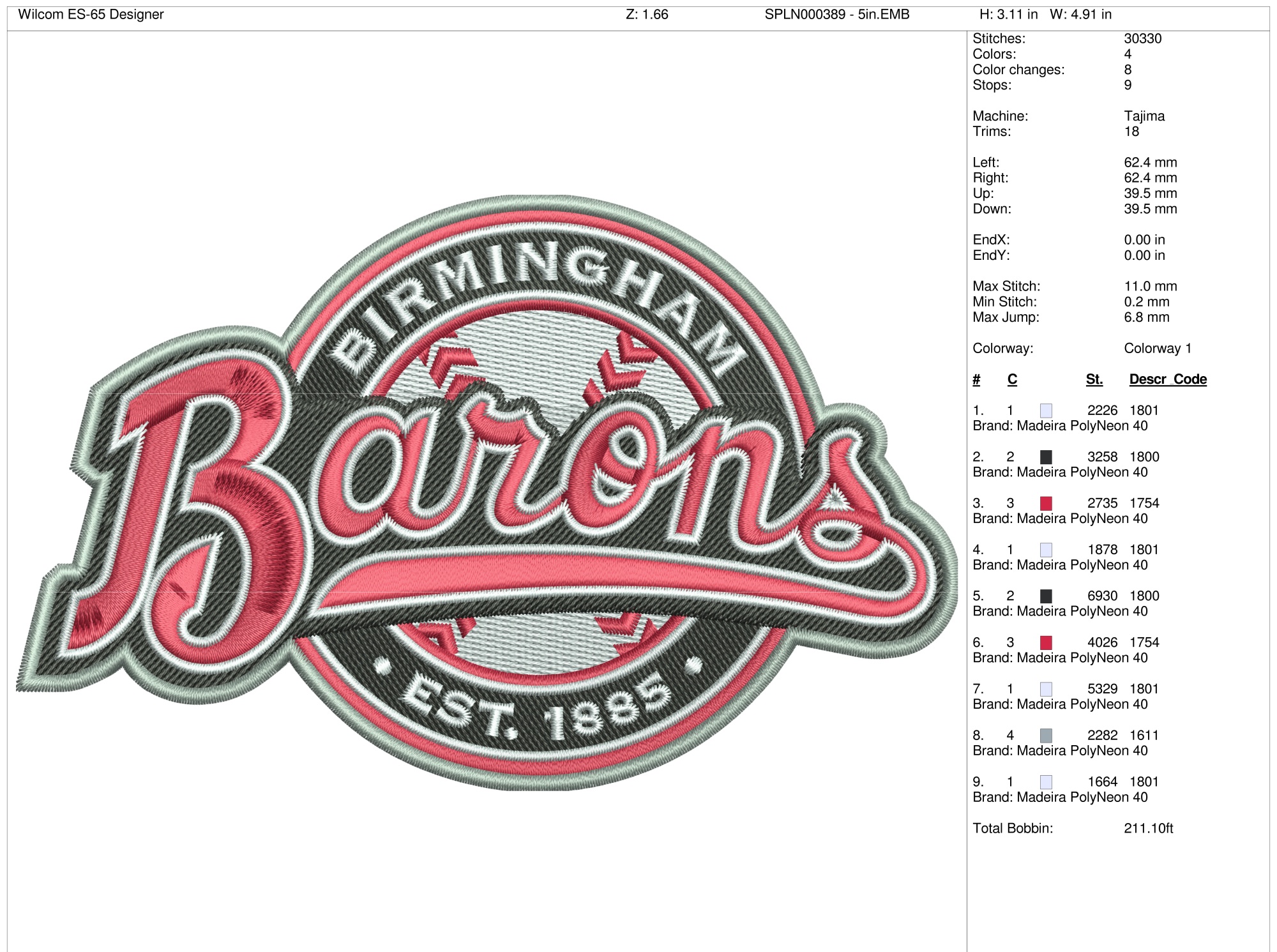Image resolution: width=1277 pixels, height=952 pixels.
Task: Click the white swatch in color row 9
Action: coord(1046,782)
